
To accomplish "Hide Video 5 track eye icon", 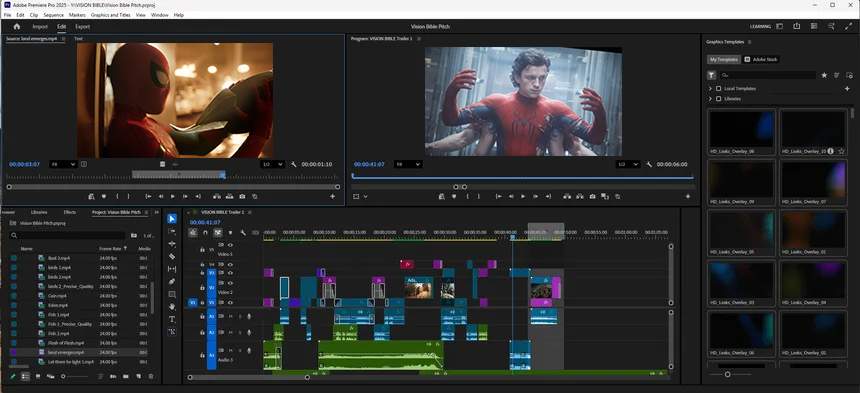I will [x=230, y=245].
